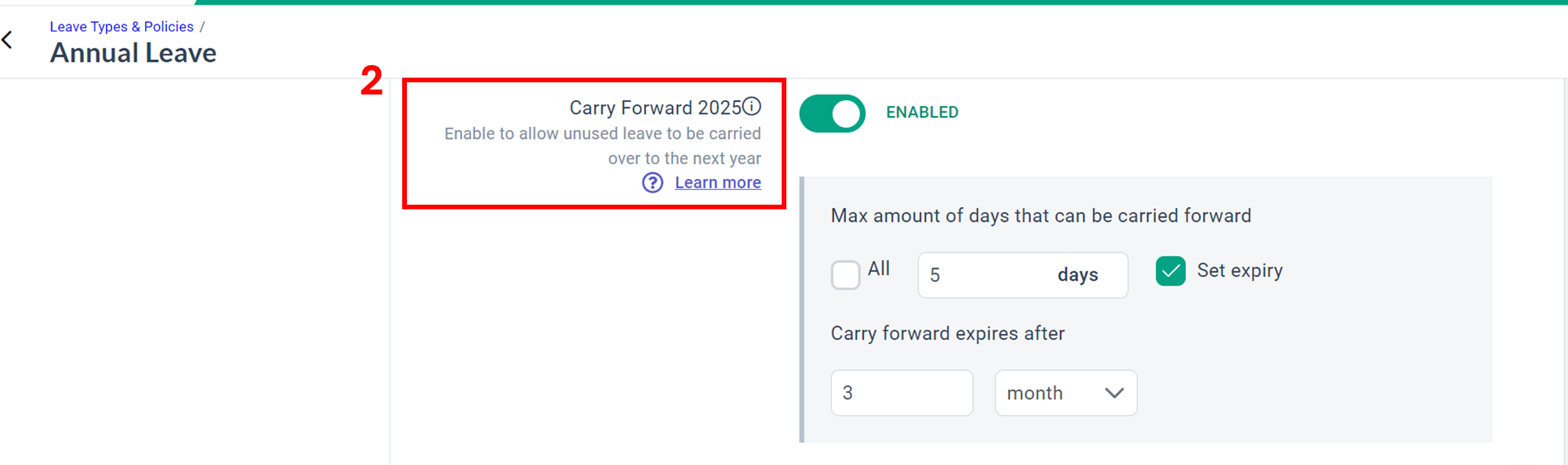This screenshot has width=1568, height=465.
Task: Click the expiry duration field showing 3
Action: click(902, 393)
